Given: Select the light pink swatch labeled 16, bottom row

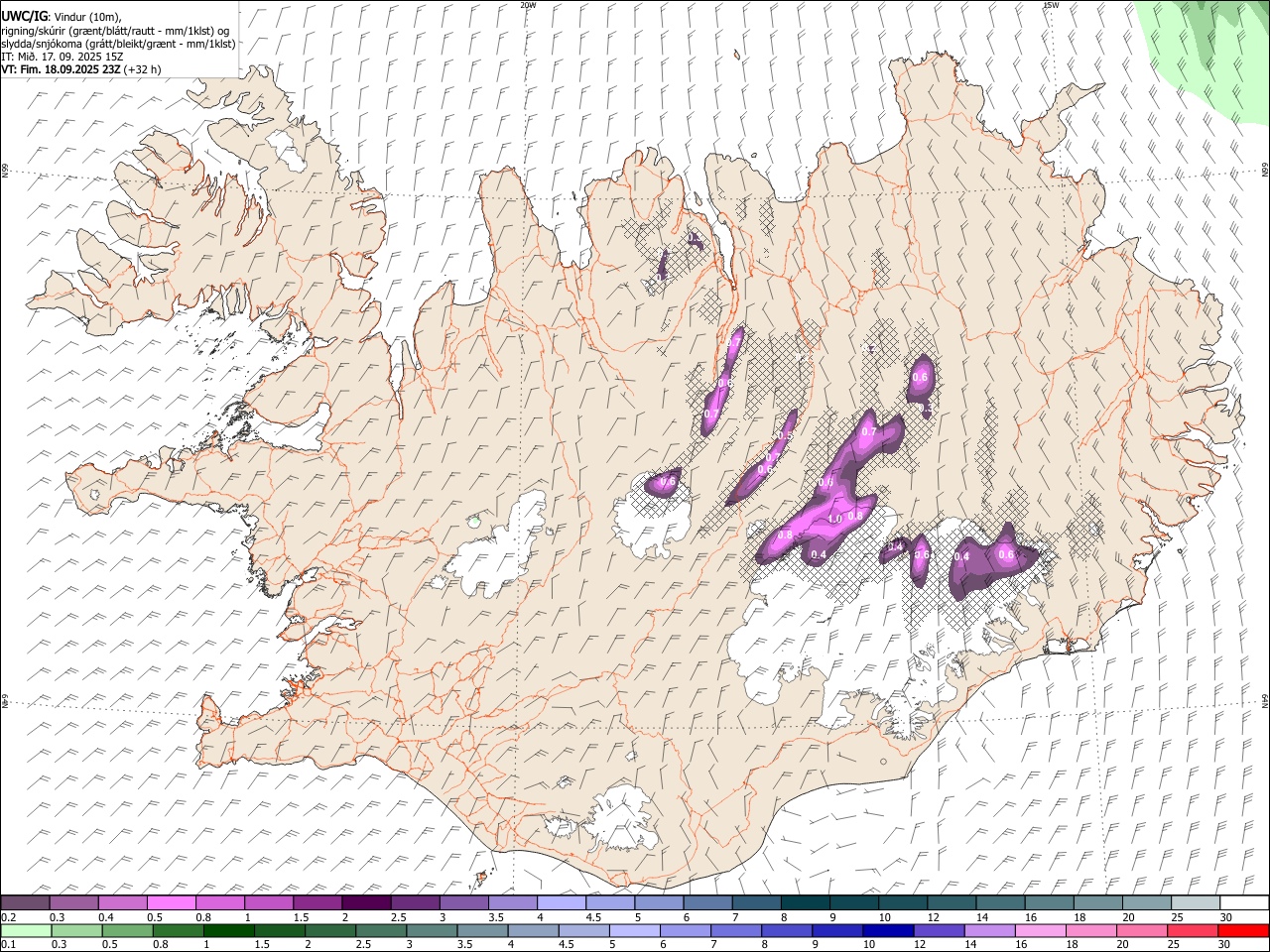Looking at the screenshot, I should (1039, 930).
